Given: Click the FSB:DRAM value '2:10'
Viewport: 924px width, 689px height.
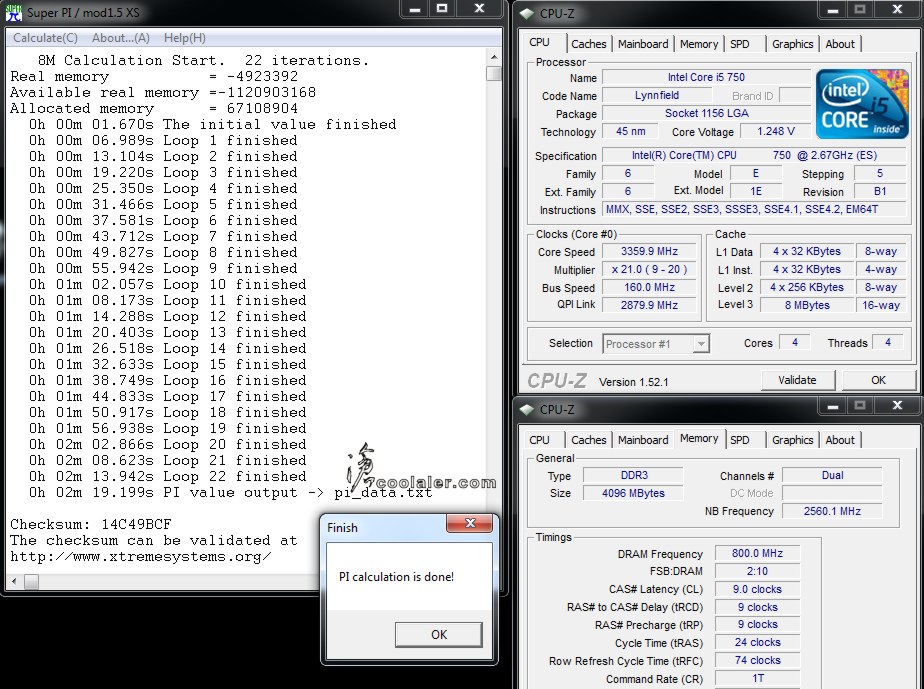Looking at the screenshot, I should click(757, 571).
